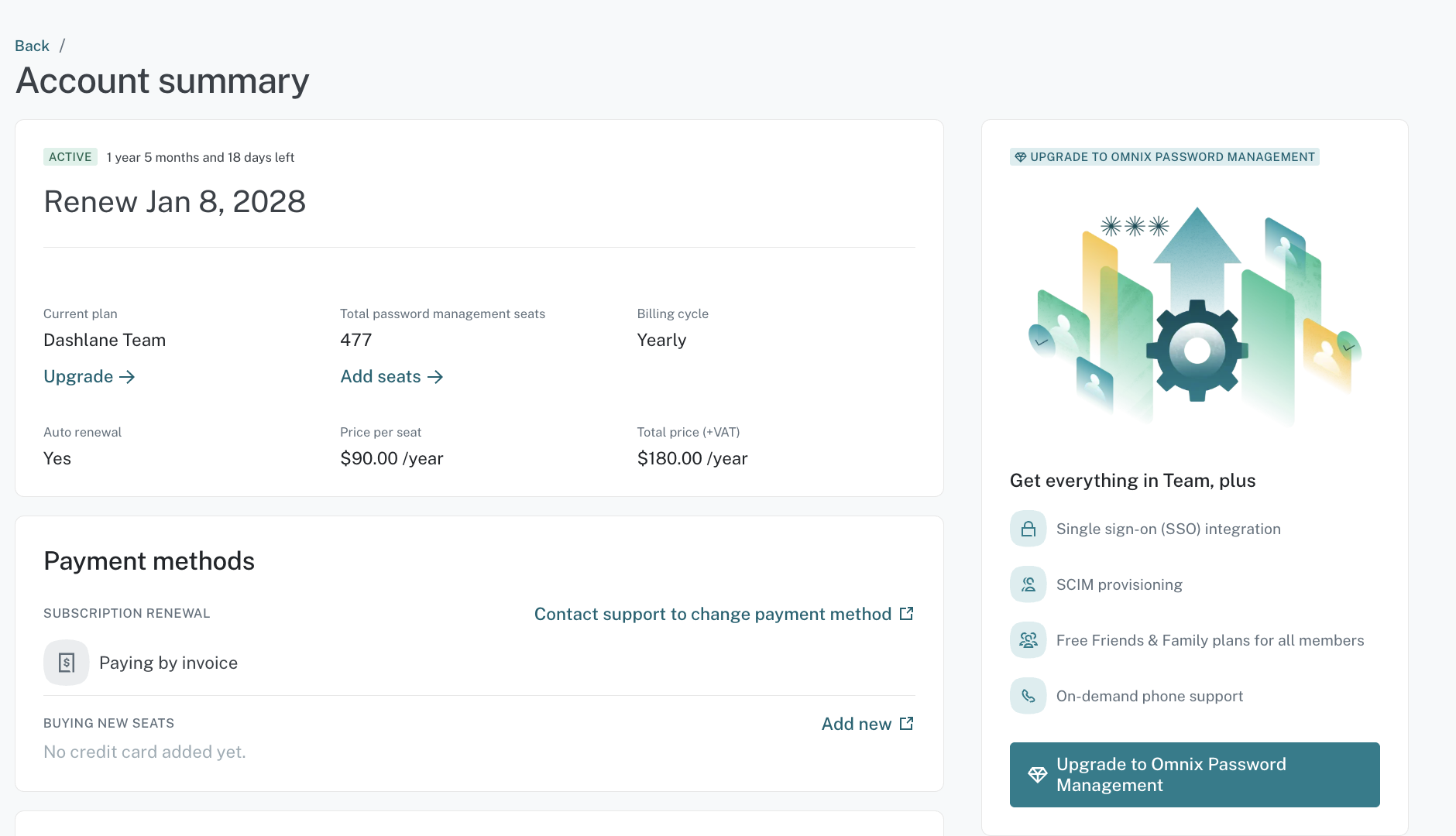Click the invoice icon beside Paying by invoice
This screenshot has width=1456, height=836.
pos(67,663)
